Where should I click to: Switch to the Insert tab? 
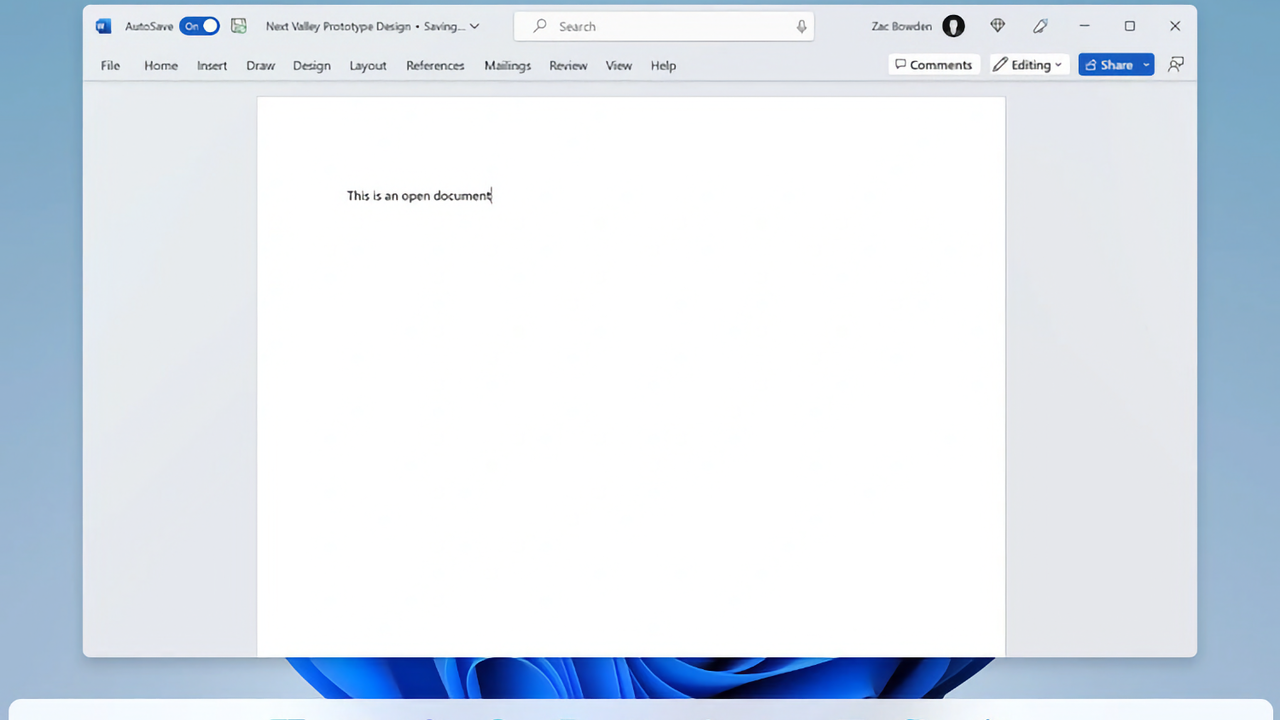pos(212,66)
